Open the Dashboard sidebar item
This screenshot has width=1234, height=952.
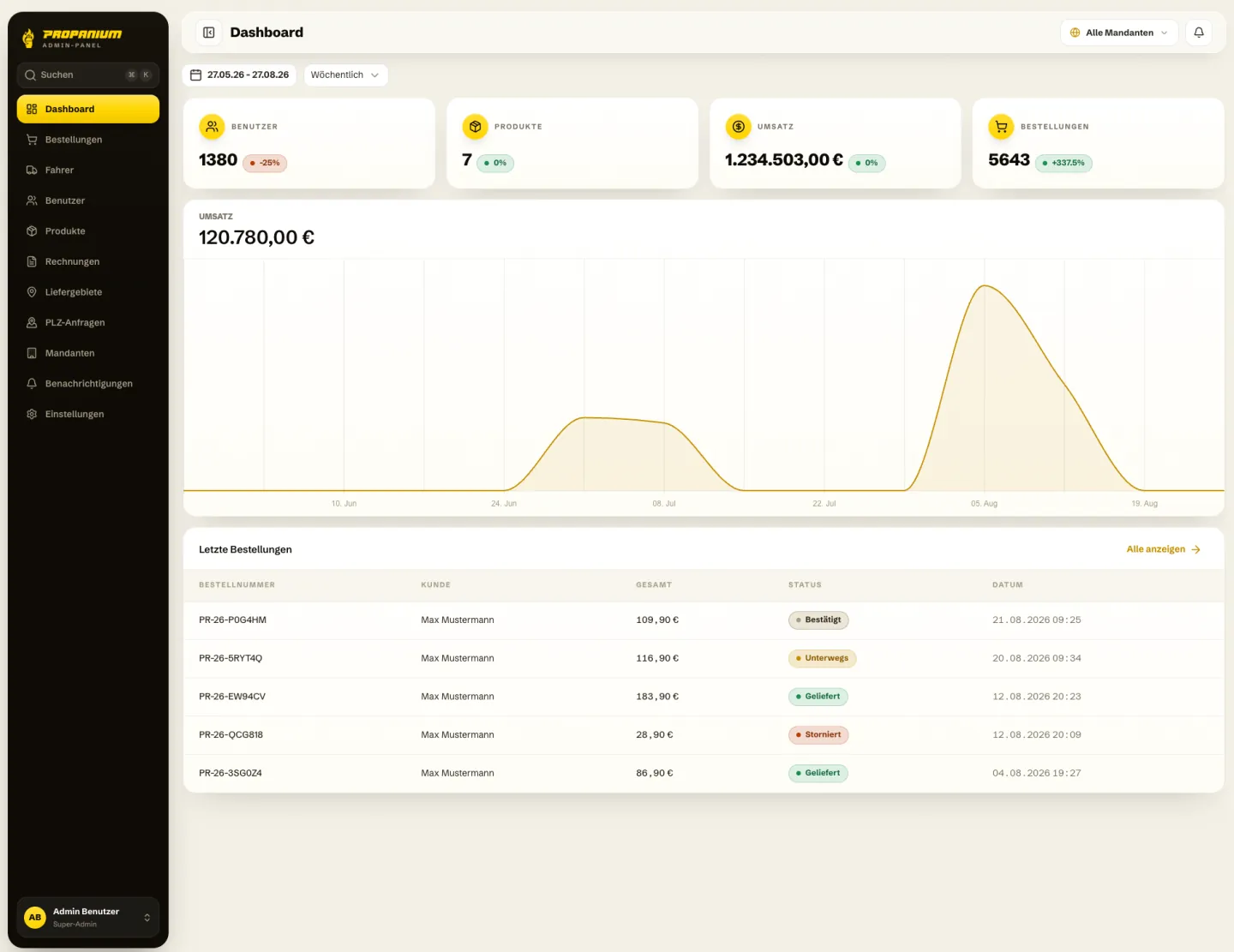click(88, 109)
